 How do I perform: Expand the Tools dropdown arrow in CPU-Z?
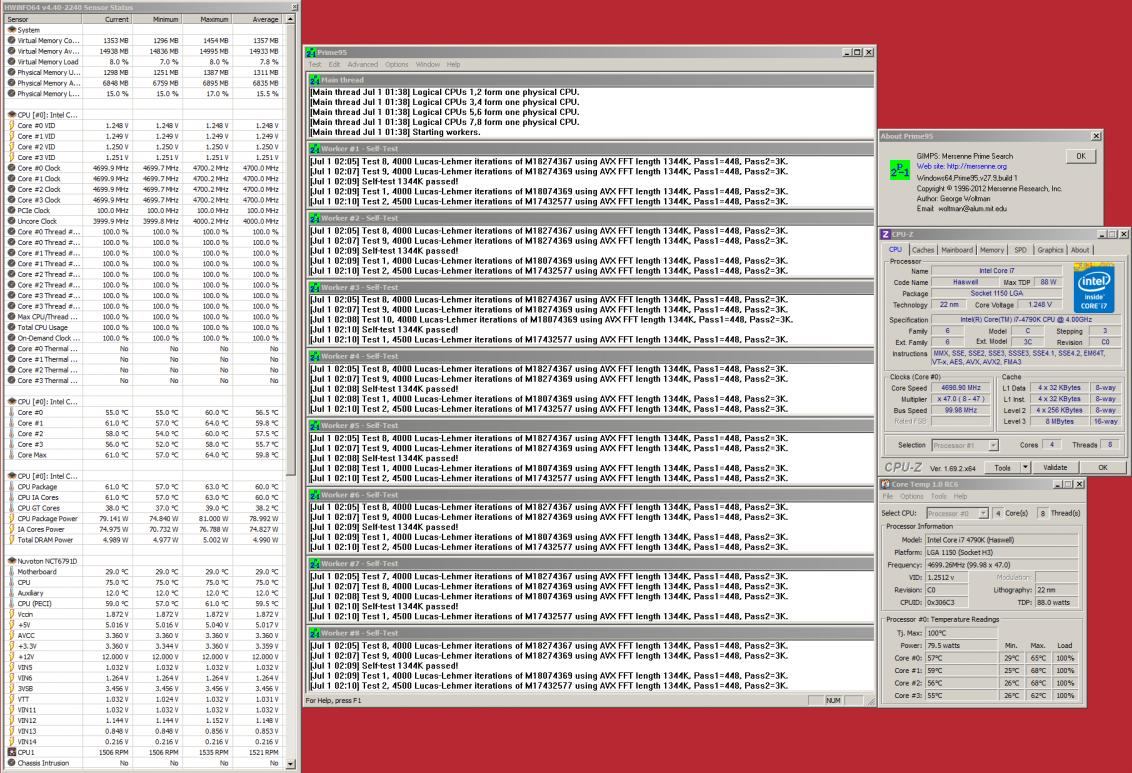tap(1025, 468)
